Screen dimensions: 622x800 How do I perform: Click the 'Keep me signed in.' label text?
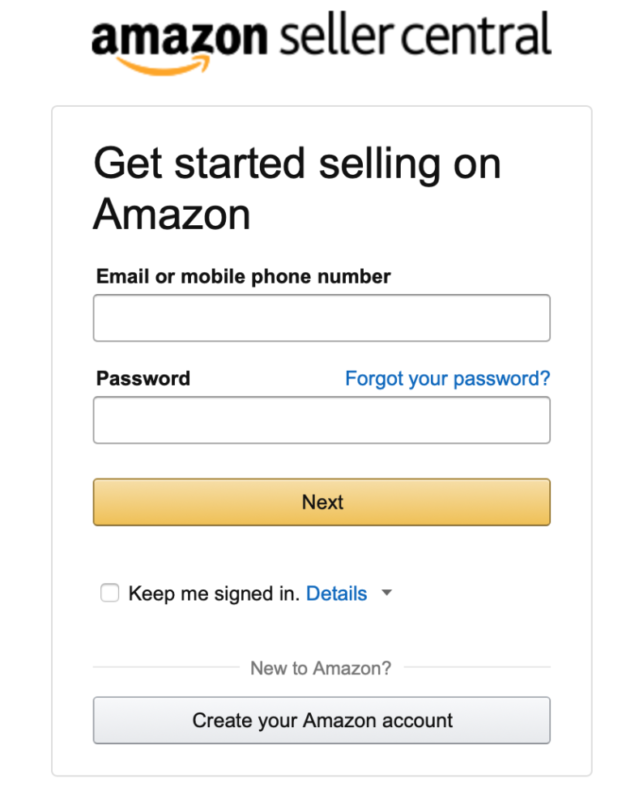214,593
